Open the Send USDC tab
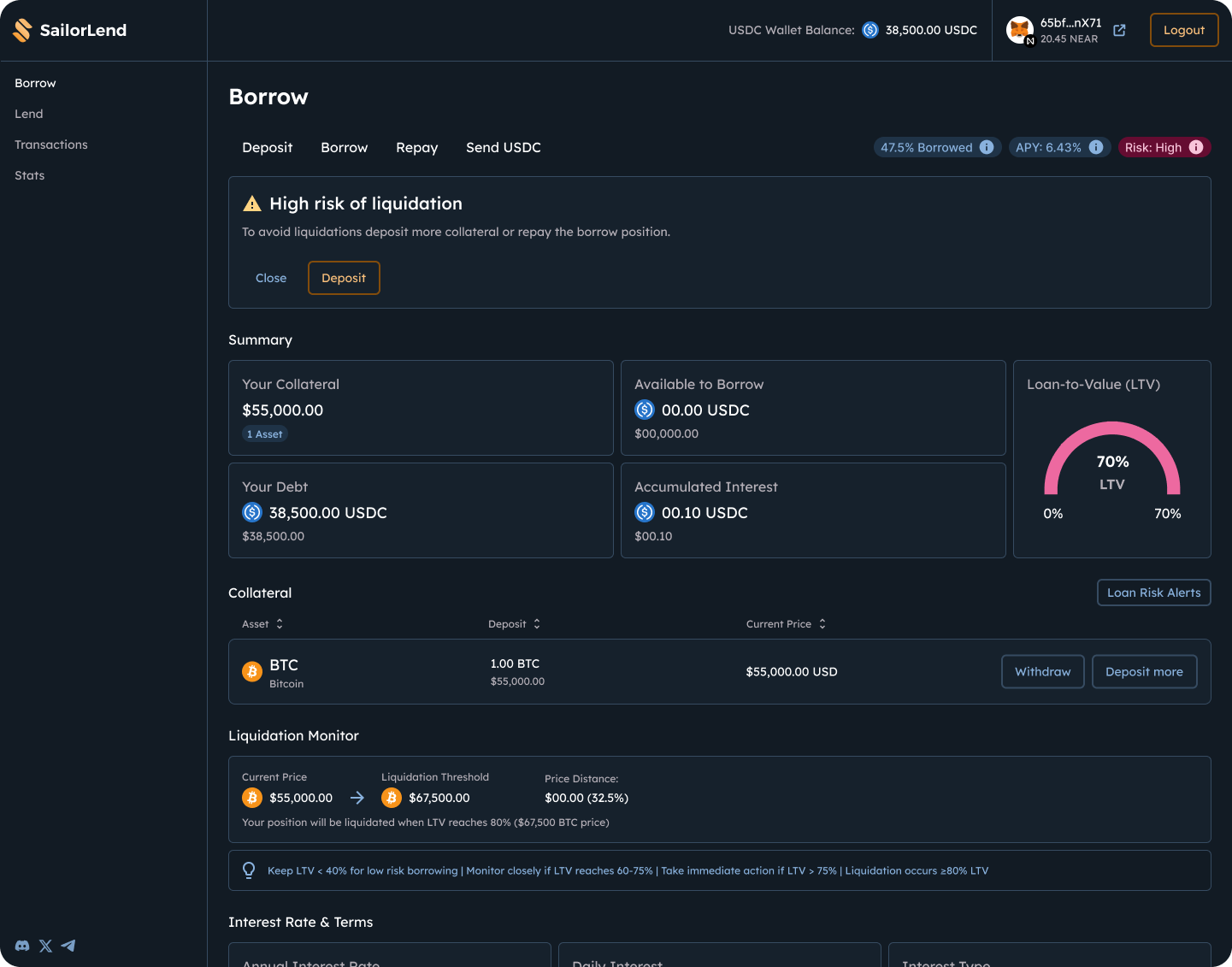1232x967 pixels. tap(503, 148)
